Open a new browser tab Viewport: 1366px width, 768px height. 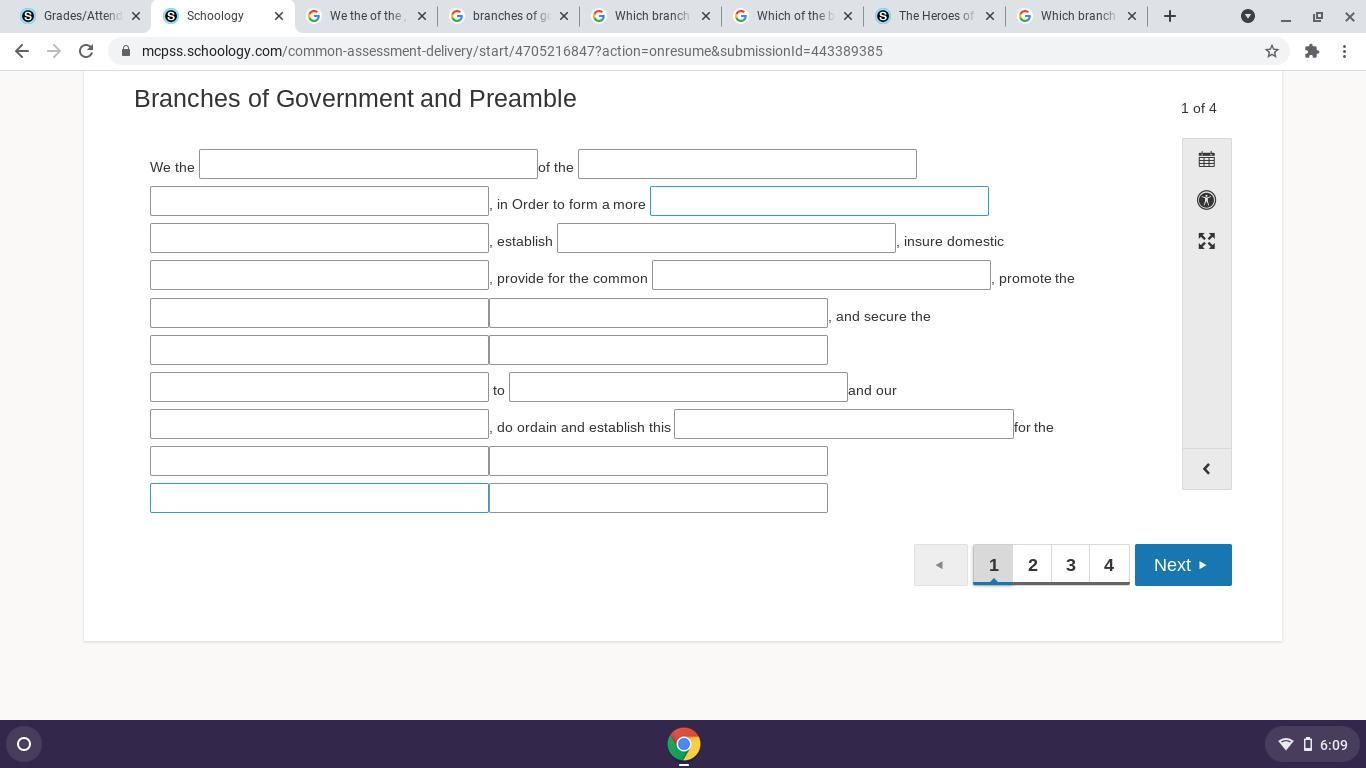(1170, 16)
